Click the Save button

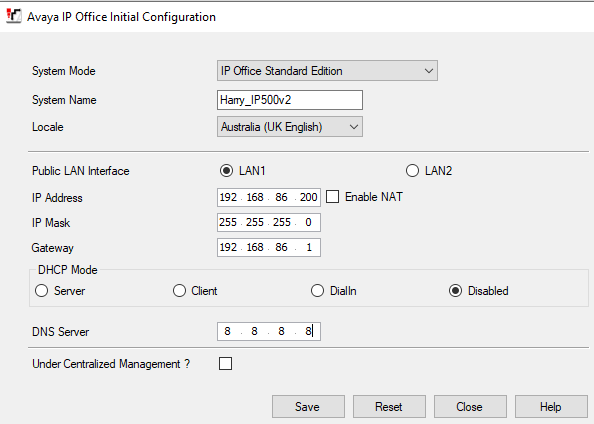point(308,407)
